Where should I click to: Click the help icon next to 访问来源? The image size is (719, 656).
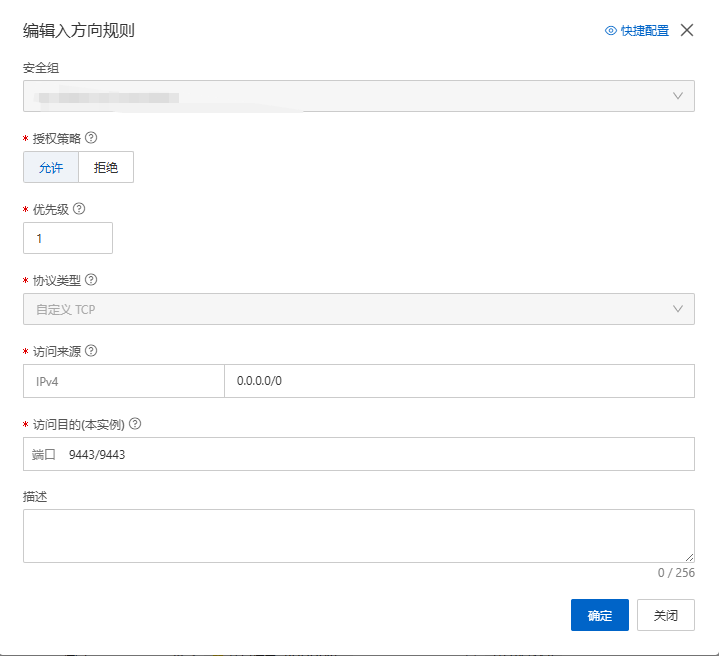[x=91, y=351]
